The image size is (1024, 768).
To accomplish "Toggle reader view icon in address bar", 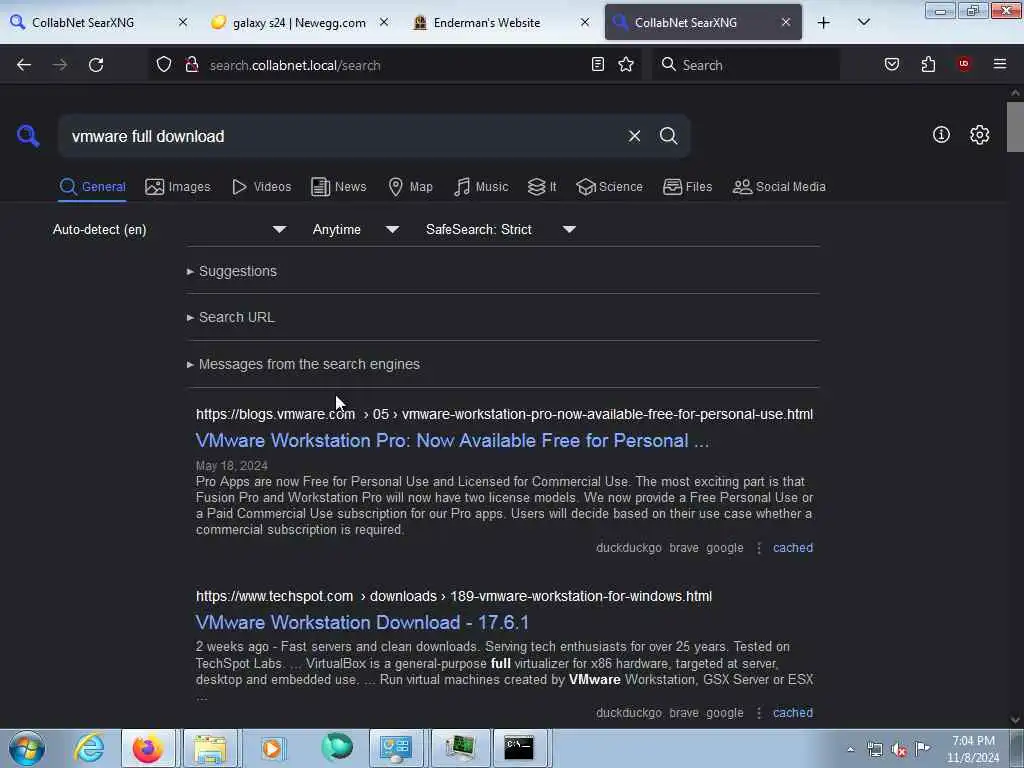I will [x=598, y=64].
